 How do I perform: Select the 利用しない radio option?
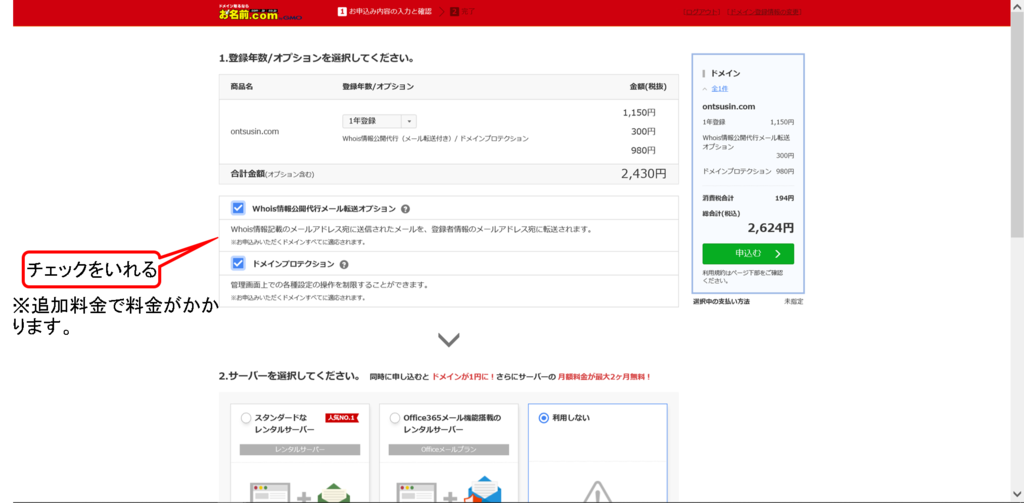pos(543,418)
